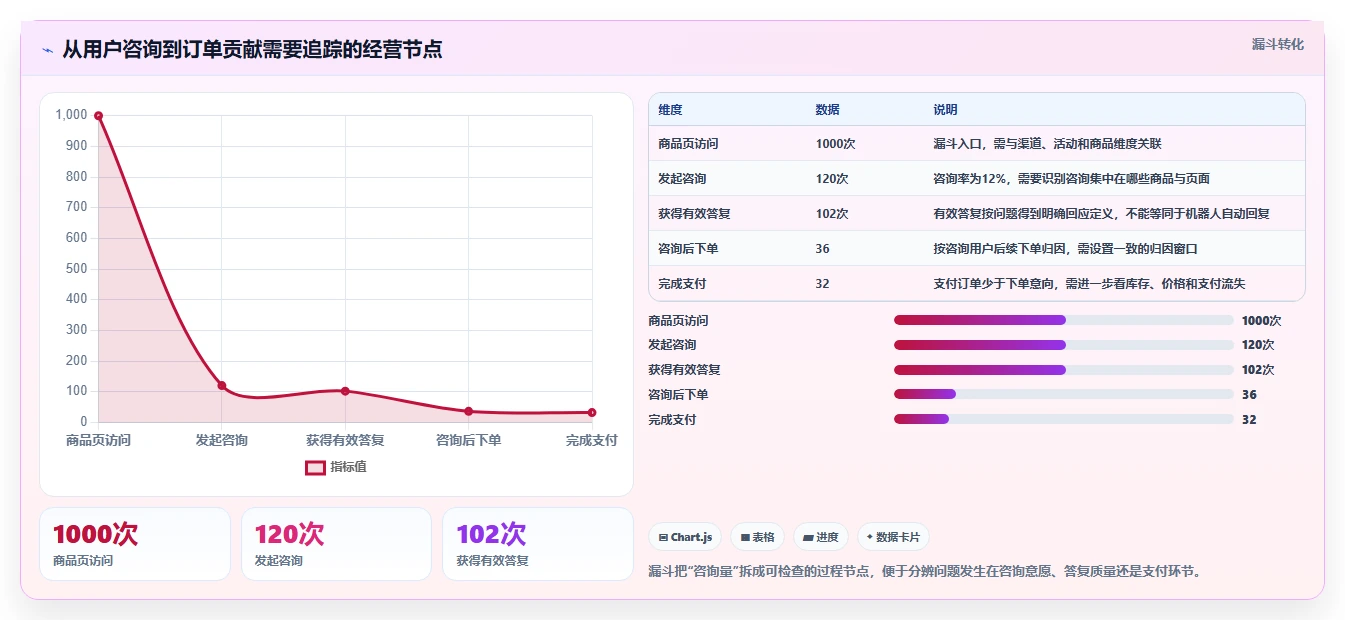Image resolution: width=1345 pixels, height=620 pixels.
Task: Open the 120次 发起咨询 stat card
Action: (x=336, y=544)
